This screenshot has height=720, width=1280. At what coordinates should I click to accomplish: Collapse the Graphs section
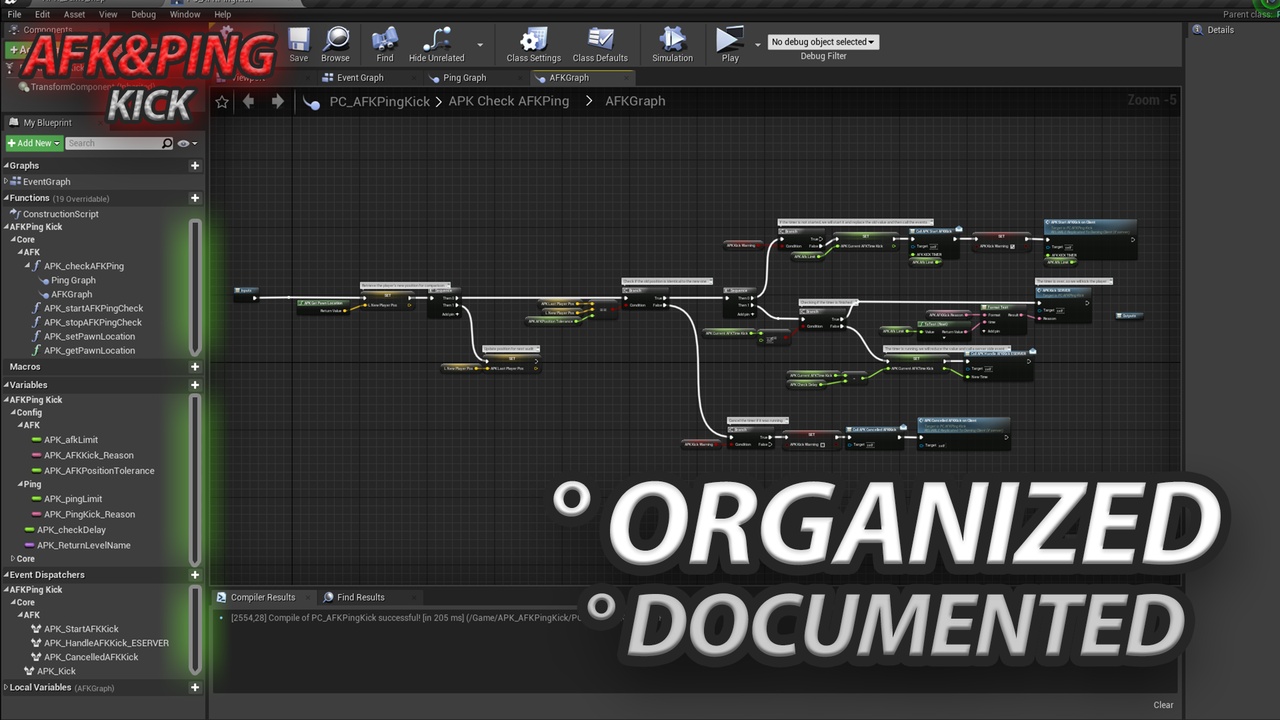click(x=6, y=166)
